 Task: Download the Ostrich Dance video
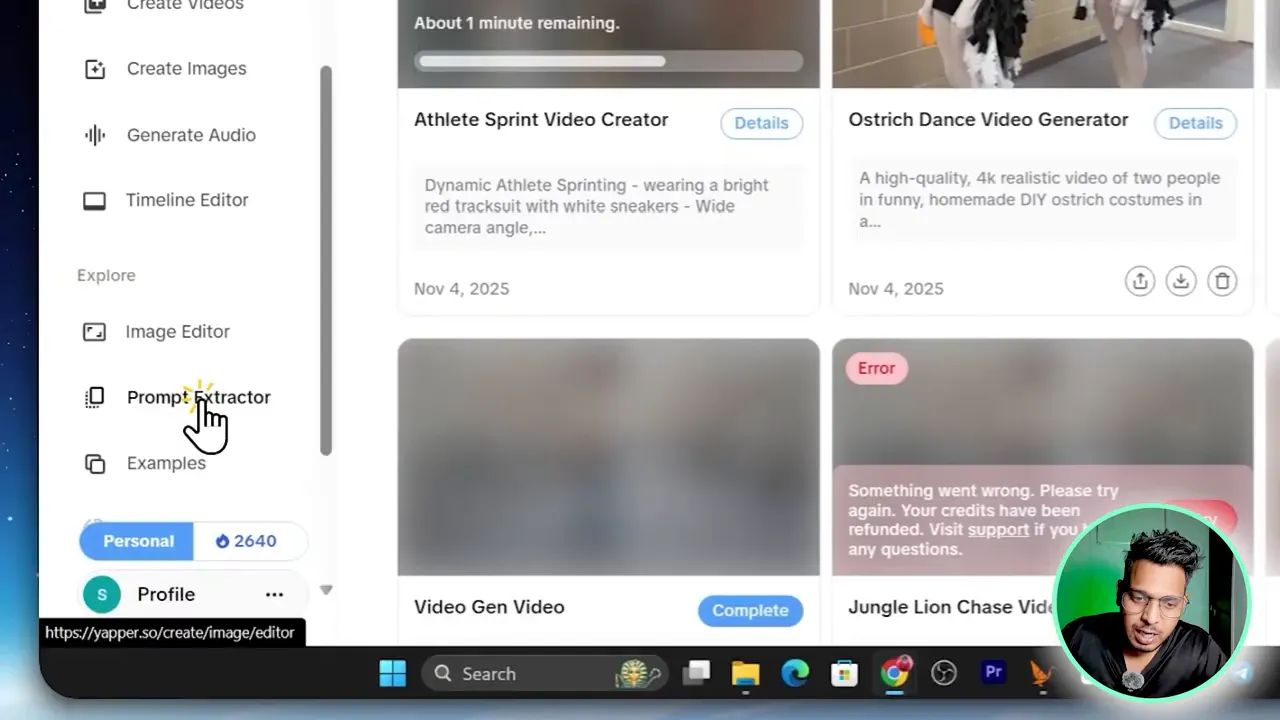(x=1181, y=281)
